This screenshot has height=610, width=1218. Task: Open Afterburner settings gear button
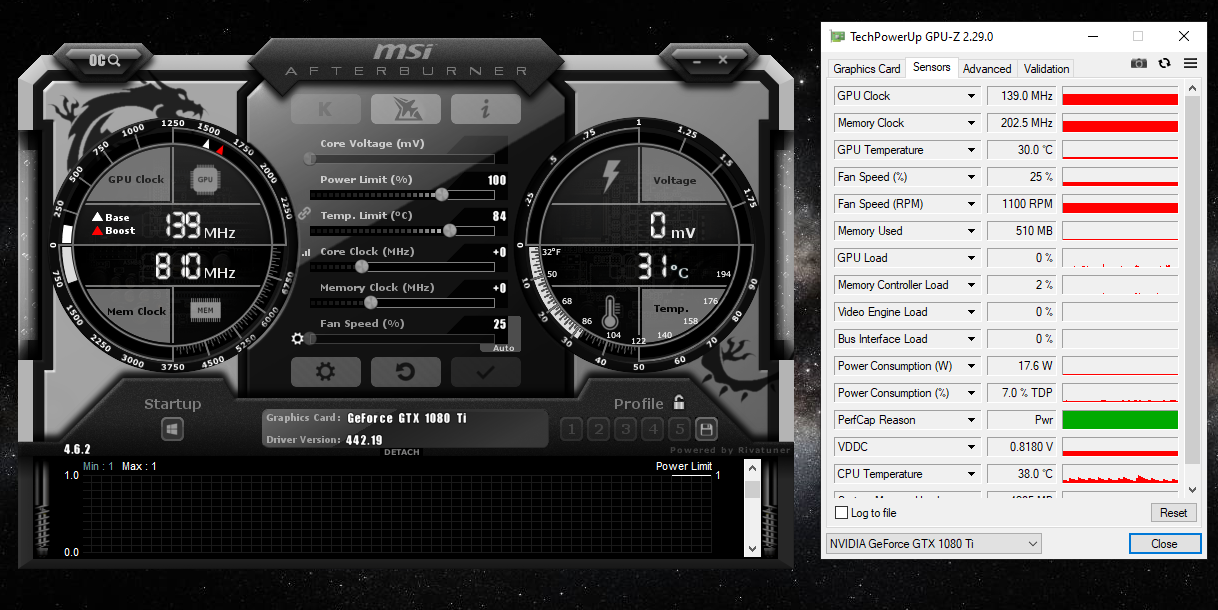point(326,372)
